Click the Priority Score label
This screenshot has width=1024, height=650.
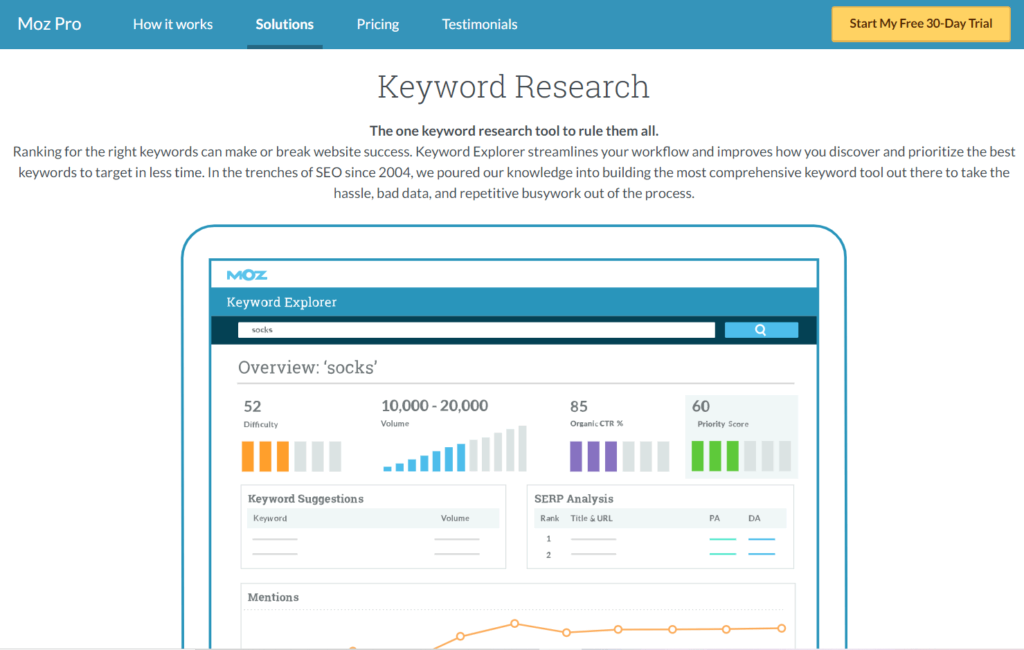[x=723, y=424]
